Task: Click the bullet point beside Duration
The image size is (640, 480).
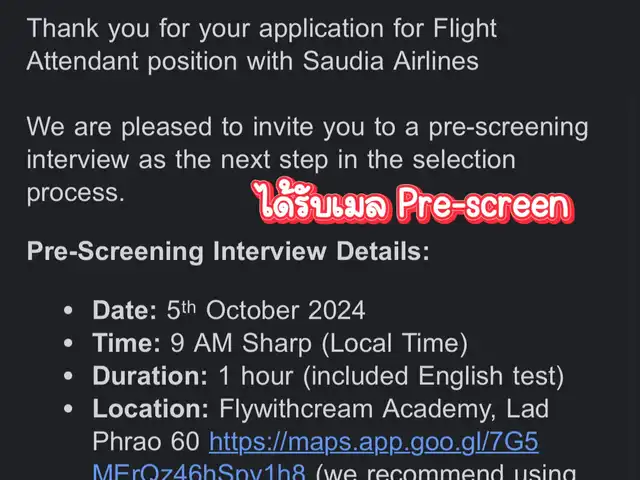Action: (x=68, y=376)
